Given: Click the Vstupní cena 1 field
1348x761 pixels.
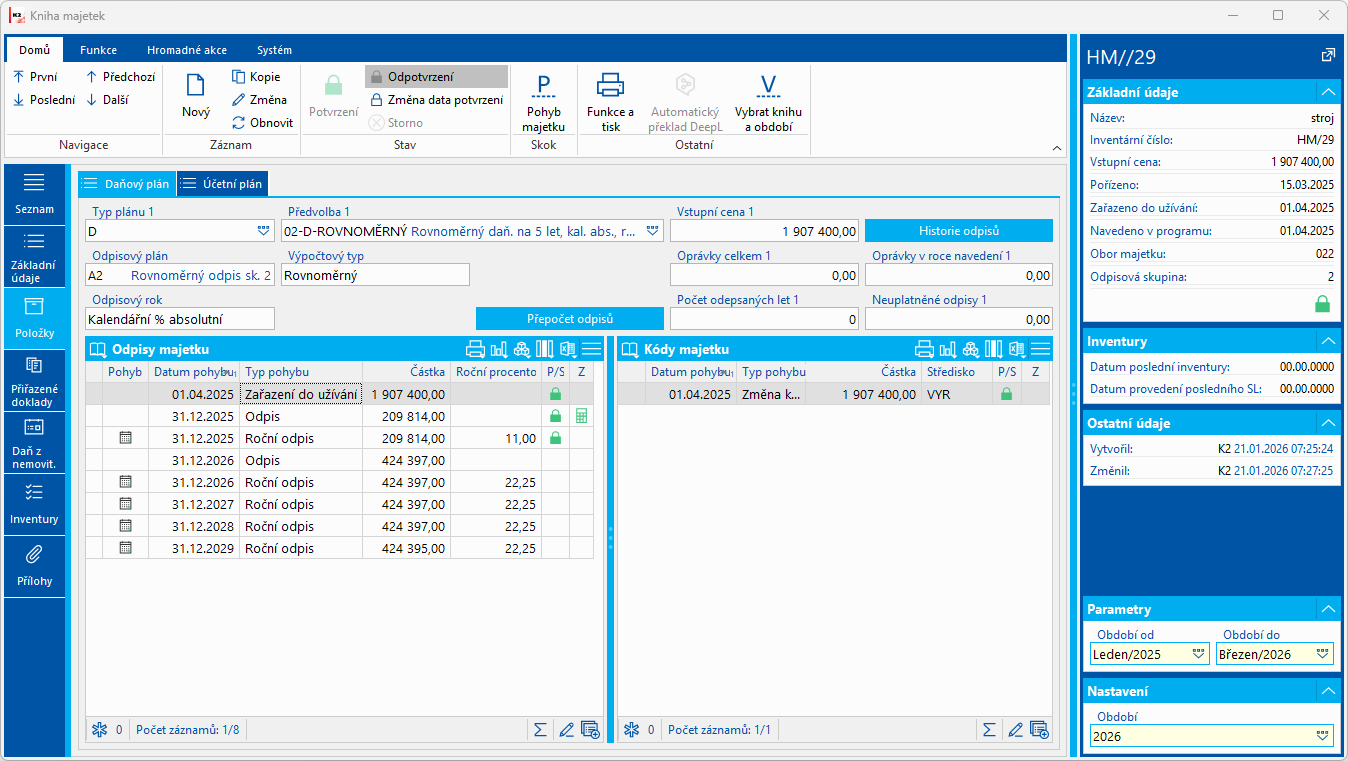Looking at the screenshot, I should click(x=764, y=231).
